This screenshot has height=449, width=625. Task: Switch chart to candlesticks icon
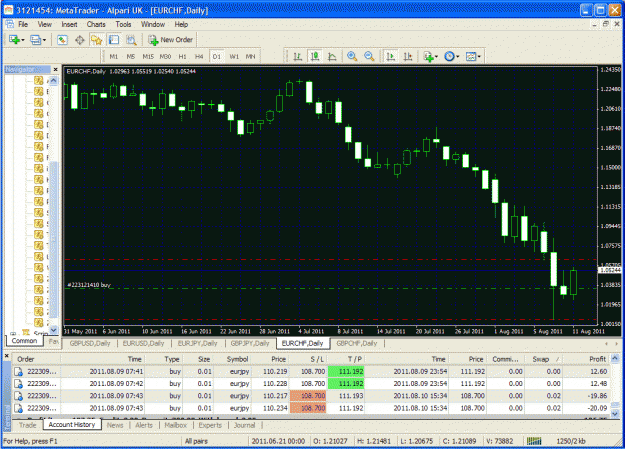tap(315, 57)
